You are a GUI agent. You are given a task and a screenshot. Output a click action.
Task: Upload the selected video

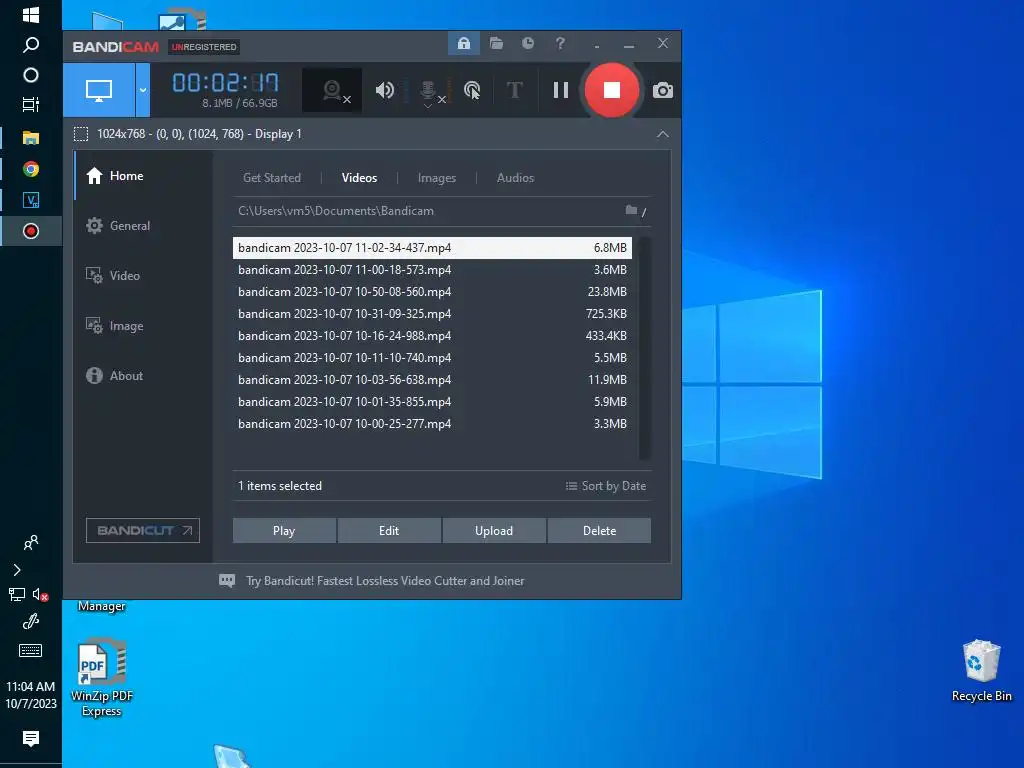pos(494,531)
